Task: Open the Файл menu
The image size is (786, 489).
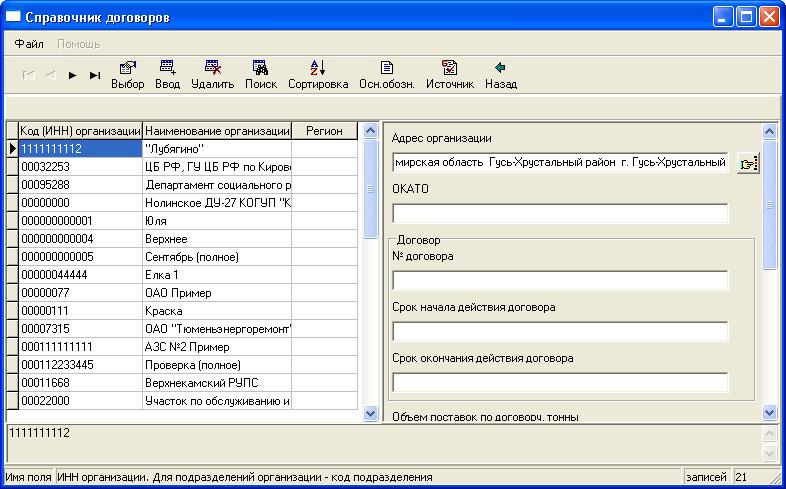Action: click(x=29, y=44)
